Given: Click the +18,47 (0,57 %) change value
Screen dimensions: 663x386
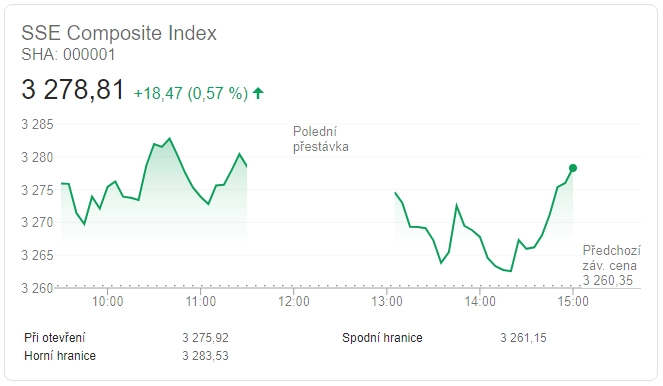Looking at the screenshot, I should [191, 93].
